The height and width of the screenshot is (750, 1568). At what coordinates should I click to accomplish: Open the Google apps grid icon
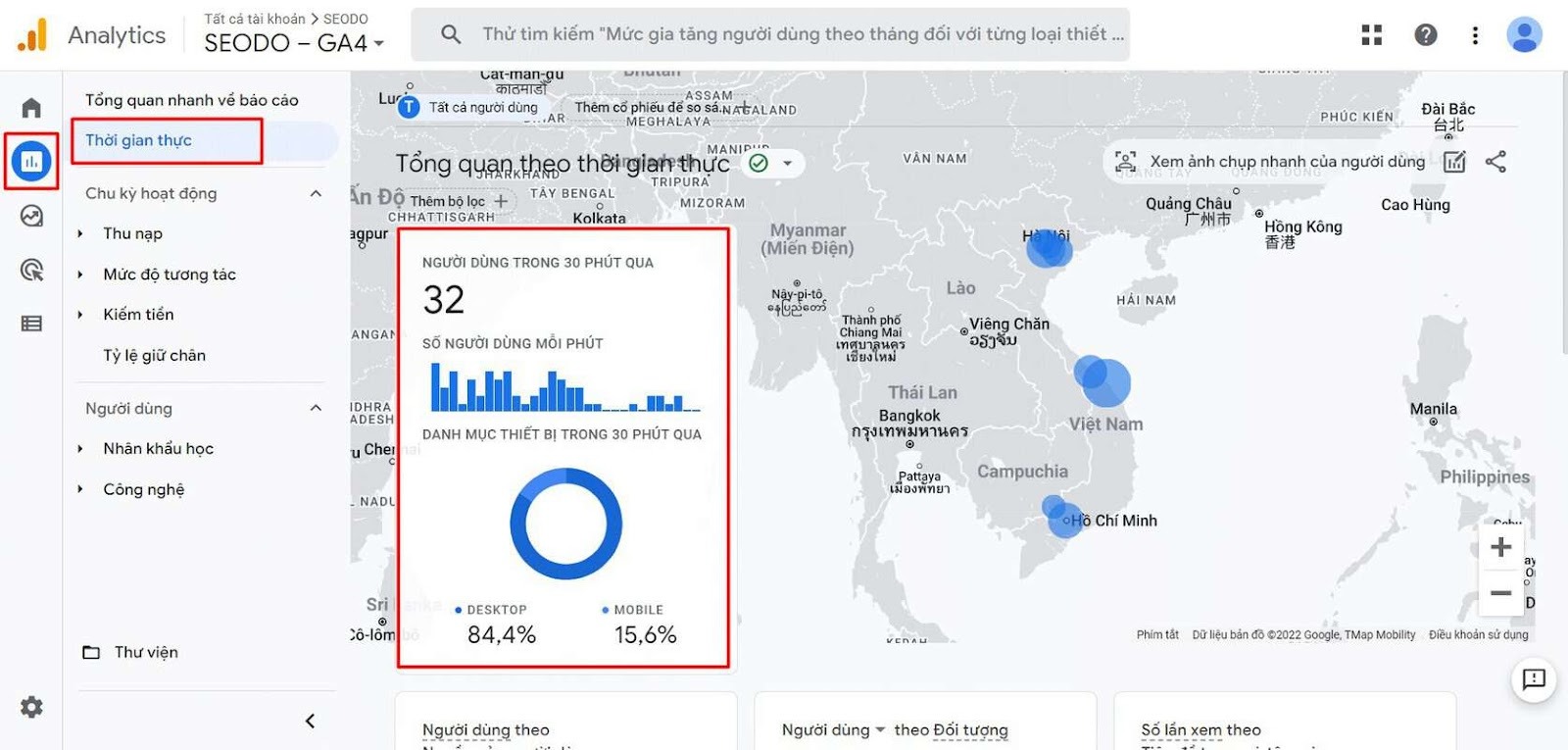[1372, 35]
